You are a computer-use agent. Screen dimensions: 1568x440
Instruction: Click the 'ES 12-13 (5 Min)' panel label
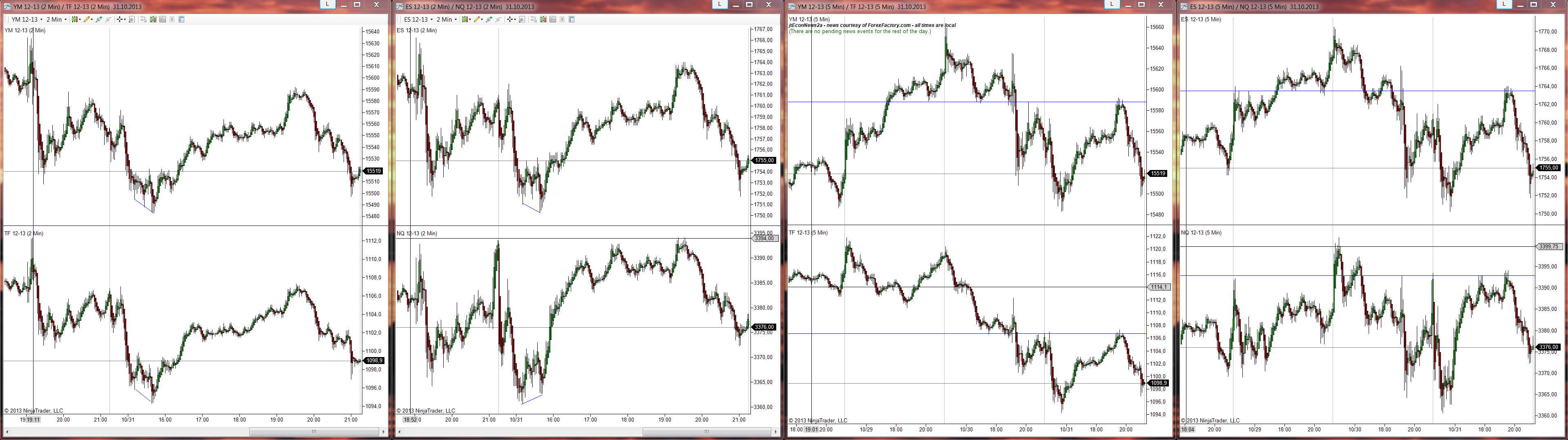(x=1201, y=20)
